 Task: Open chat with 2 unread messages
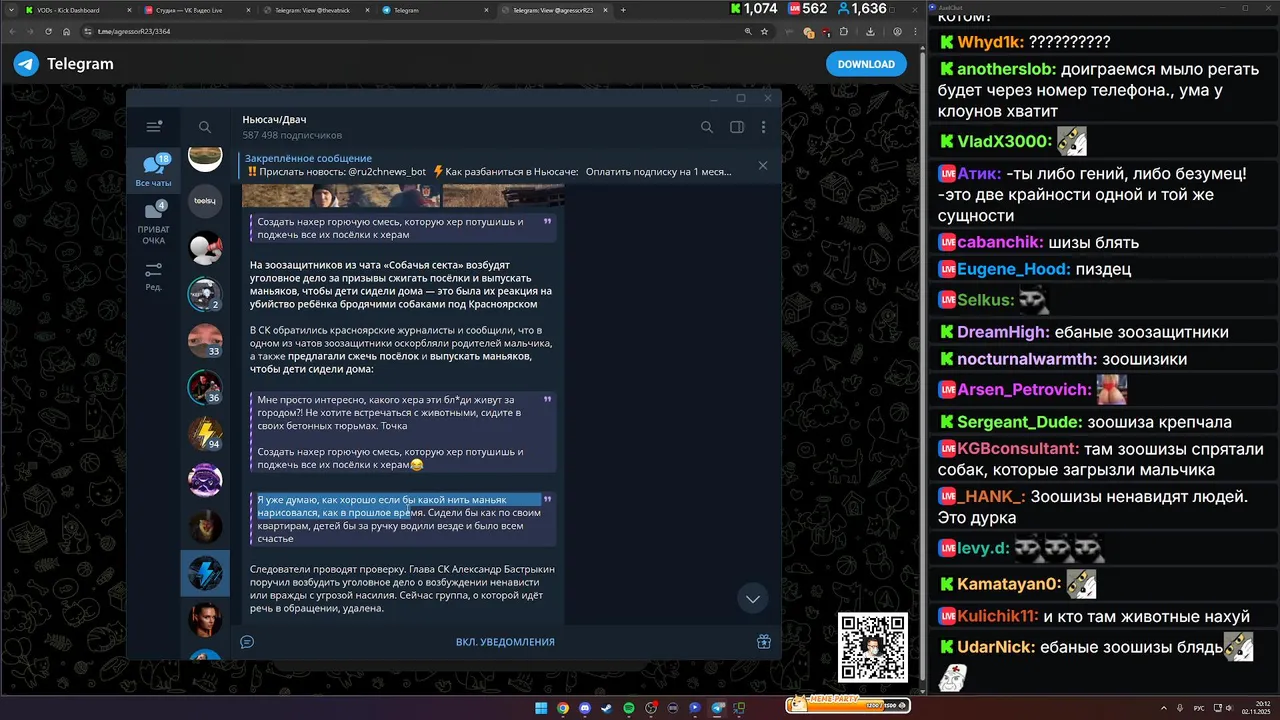(205, 294)
